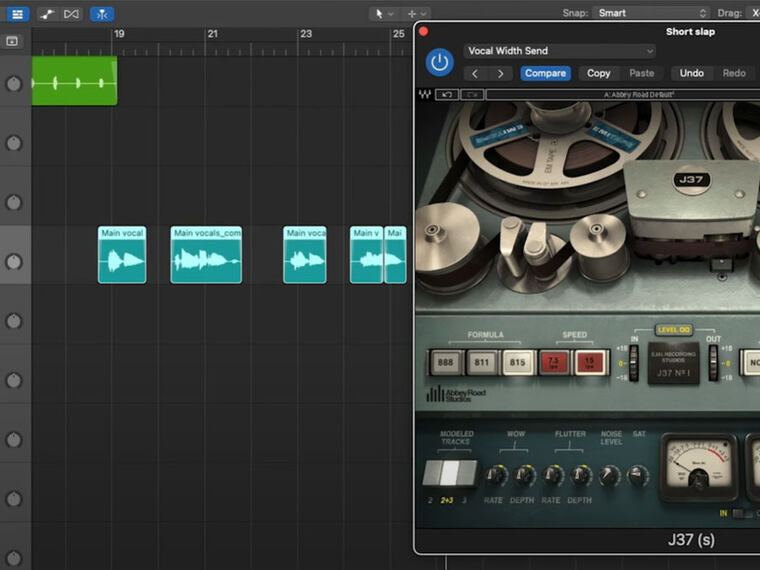Click the Waves logo icon

tap(425, 94)
